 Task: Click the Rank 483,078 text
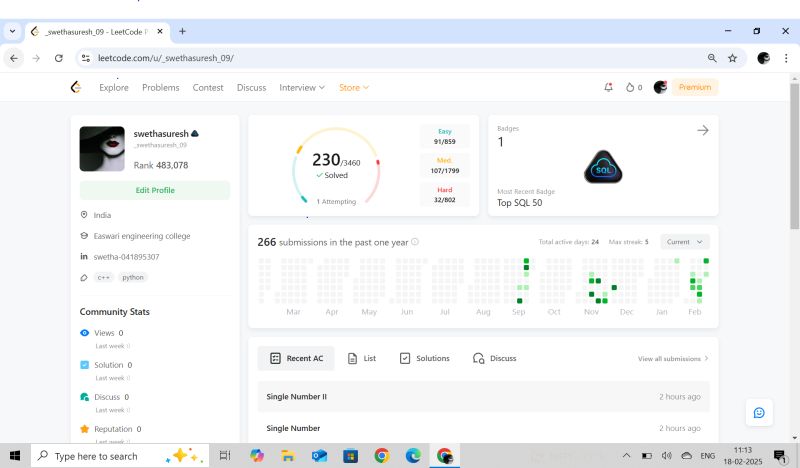pyautogui.click(x=161, y=165)
